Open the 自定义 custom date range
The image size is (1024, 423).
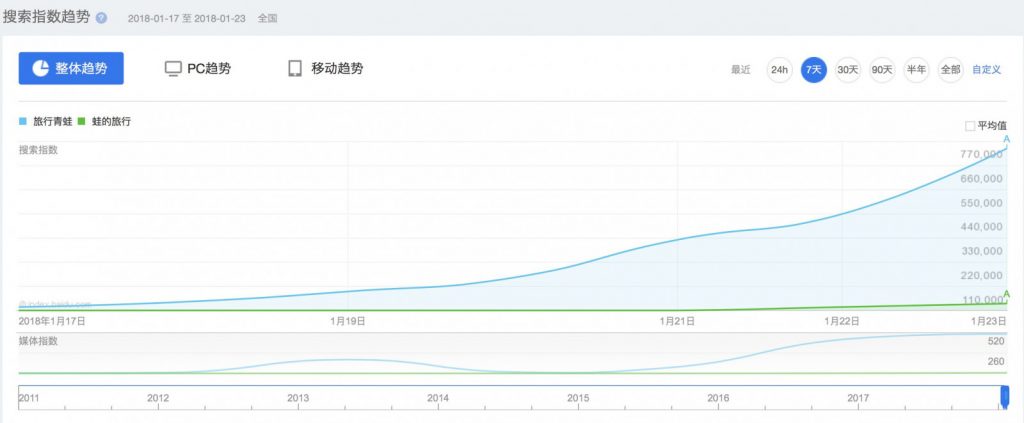(987, 70)
